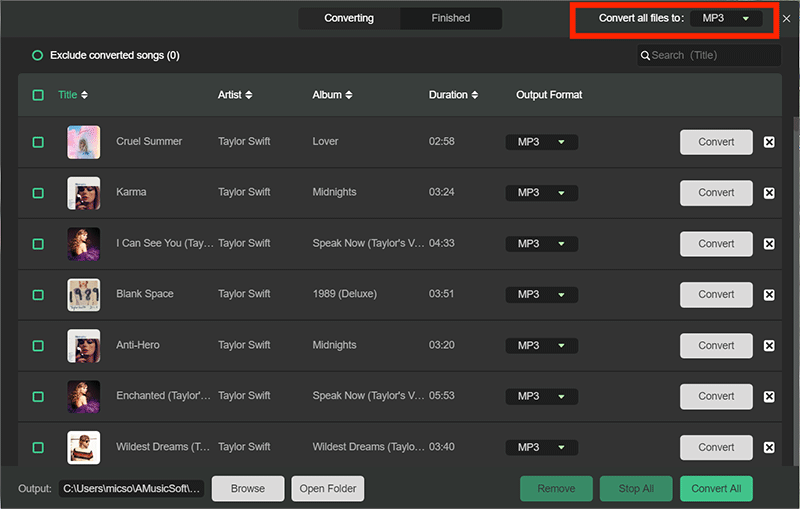Open output format dropdown for Blank Space
800x509 pixels.
pos(542,295)
